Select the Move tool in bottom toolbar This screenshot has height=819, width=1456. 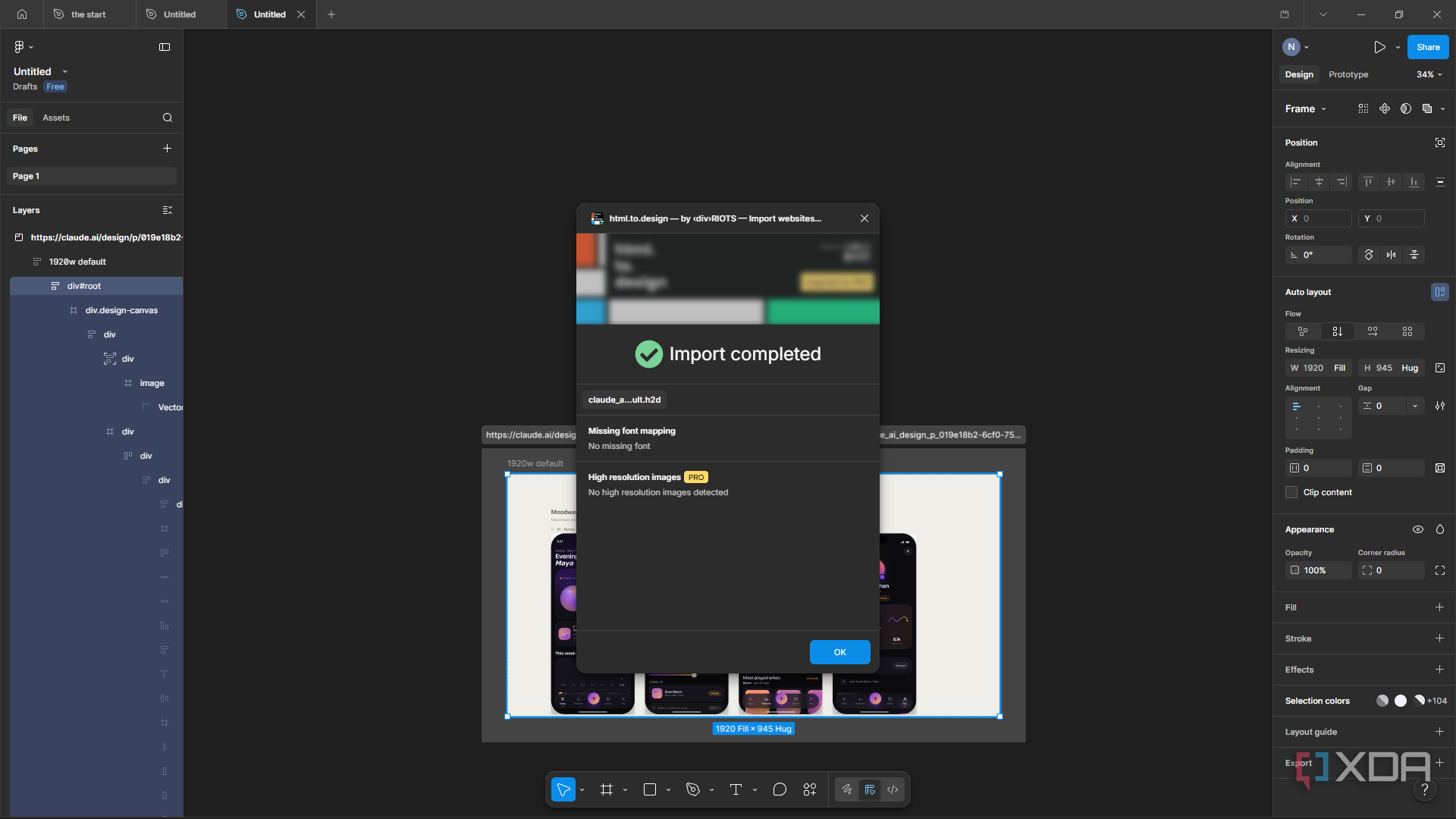click(563, 789)
